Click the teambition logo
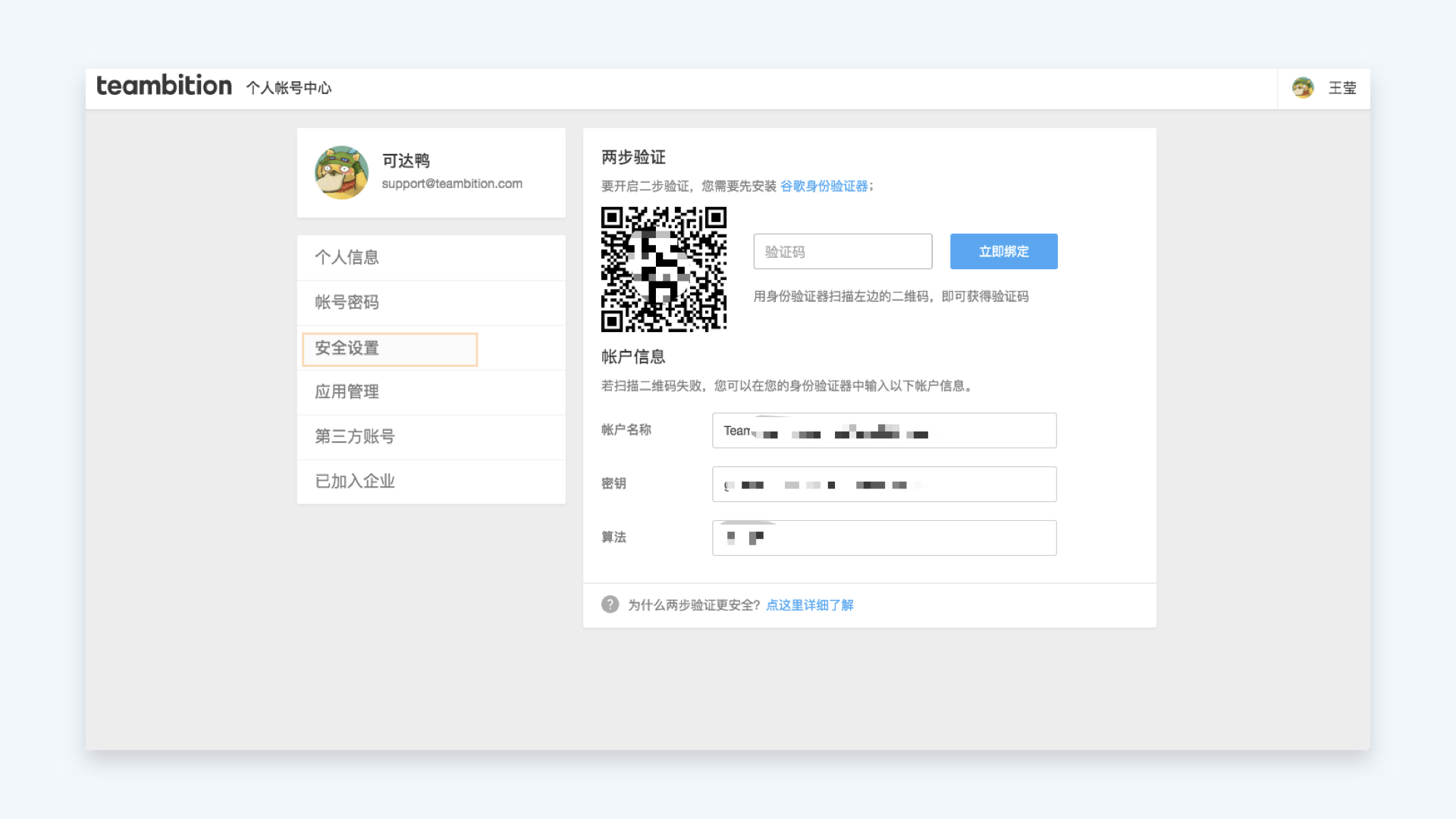Image resolution: width=1456 pixels, height=819 pixels. (x=164, y=86)
